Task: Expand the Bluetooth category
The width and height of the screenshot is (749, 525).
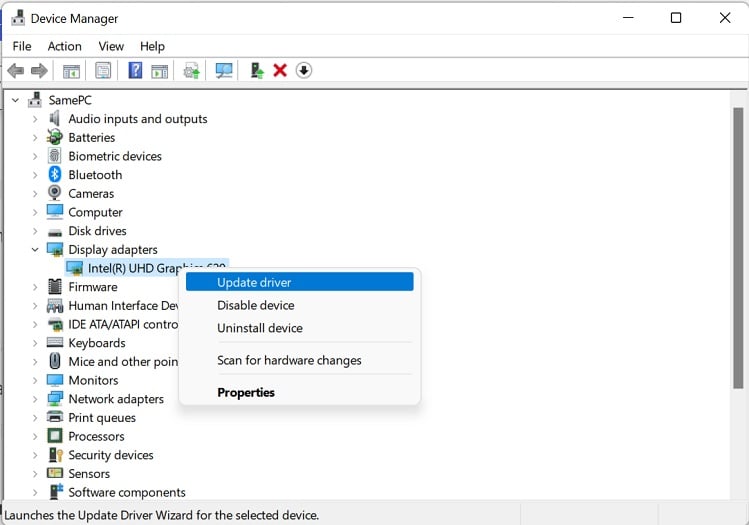Action: [35, 175]
